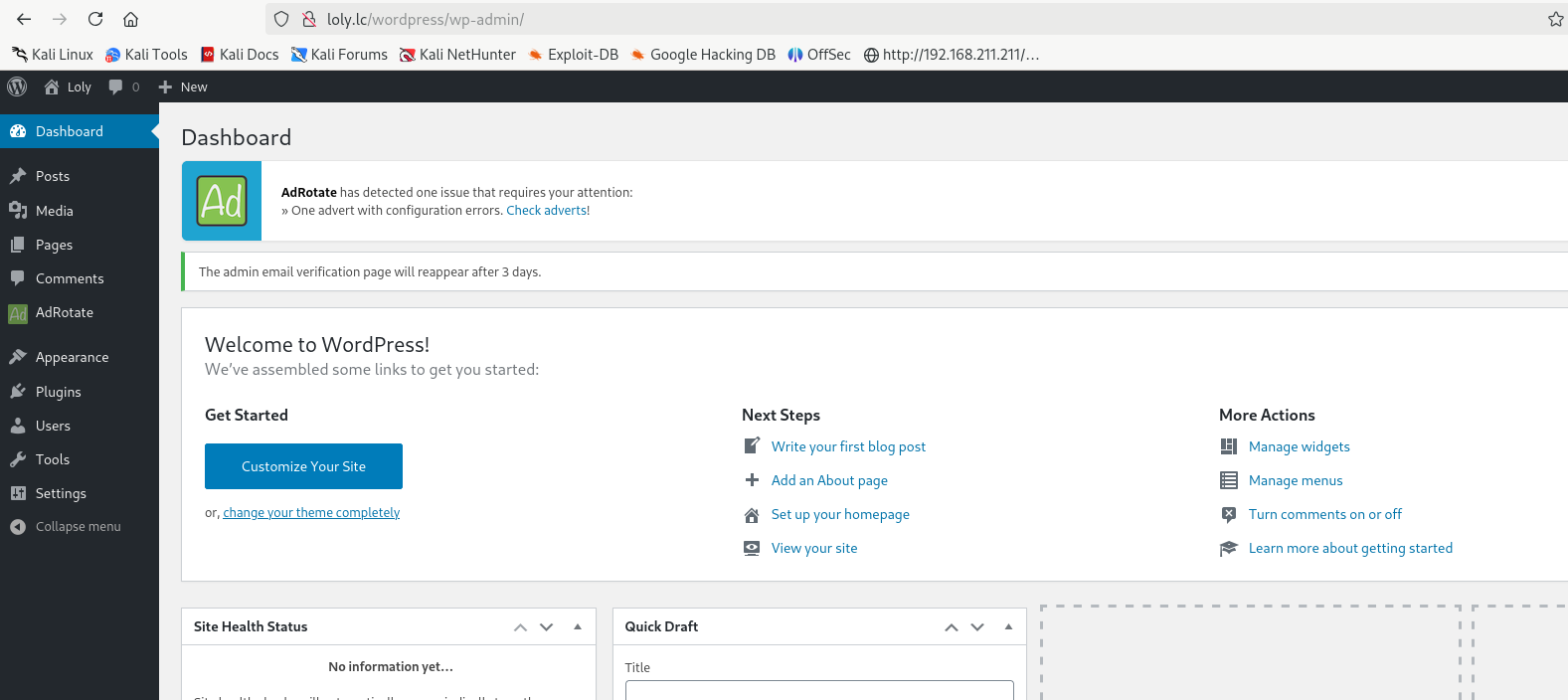Viewport: 1568px width, 700px height.
Task: Click the Manage widgets icon
Action: click(1229, 446)
